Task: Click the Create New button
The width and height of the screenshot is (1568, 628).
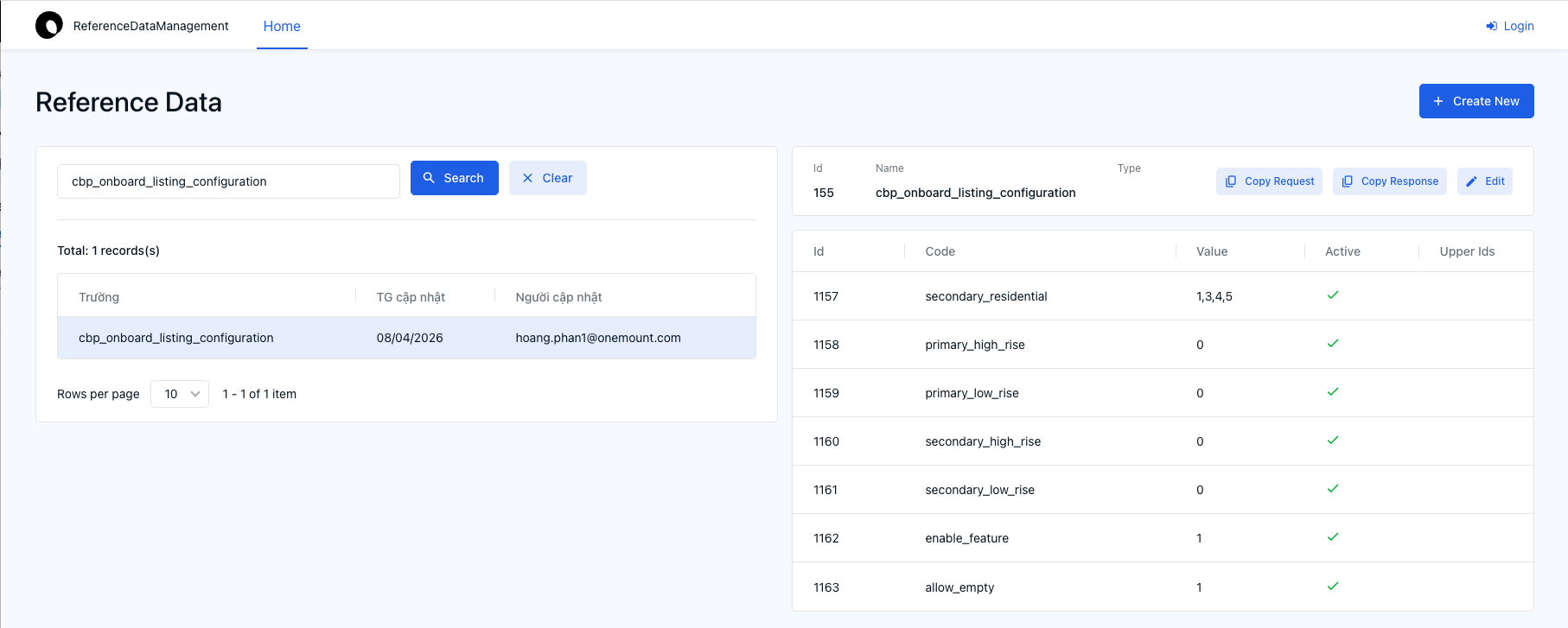Action: point(1476,101)
